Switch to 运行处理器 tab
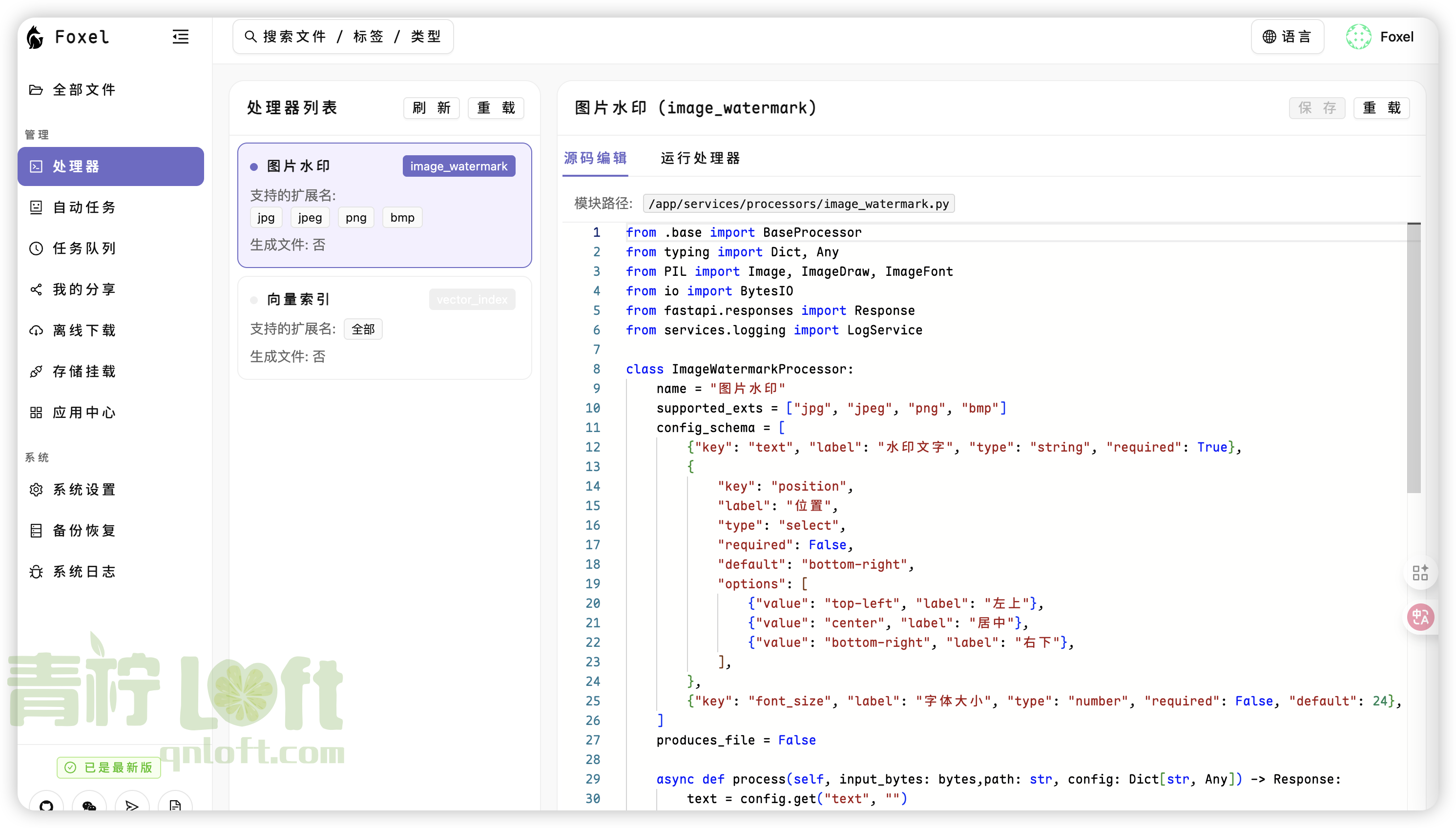Image resolution: width=1456 pixels, height=828 pixels. pyautogui.click(x=700, y=158)
